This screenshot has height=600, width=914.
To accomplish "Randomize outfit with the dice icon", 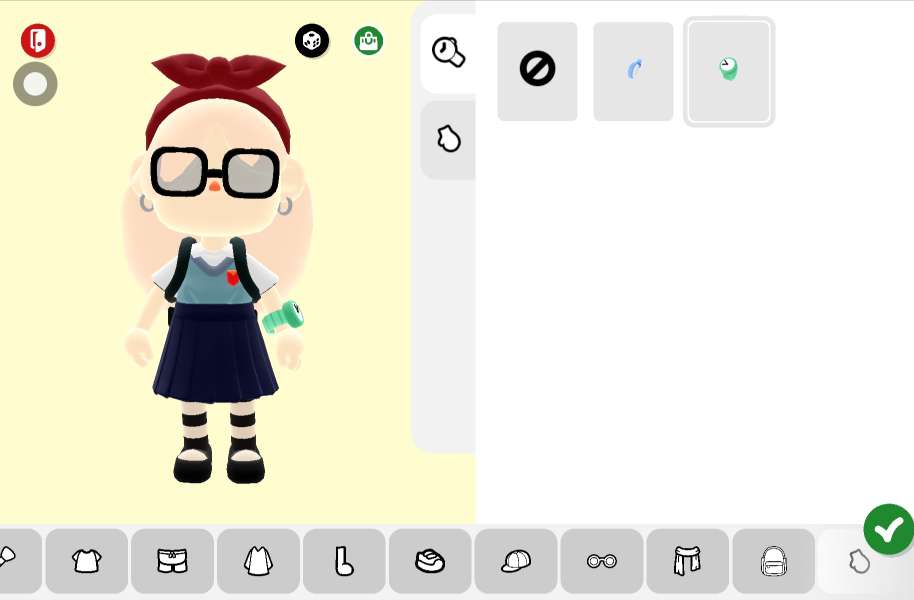I will (x=312, y=41).
